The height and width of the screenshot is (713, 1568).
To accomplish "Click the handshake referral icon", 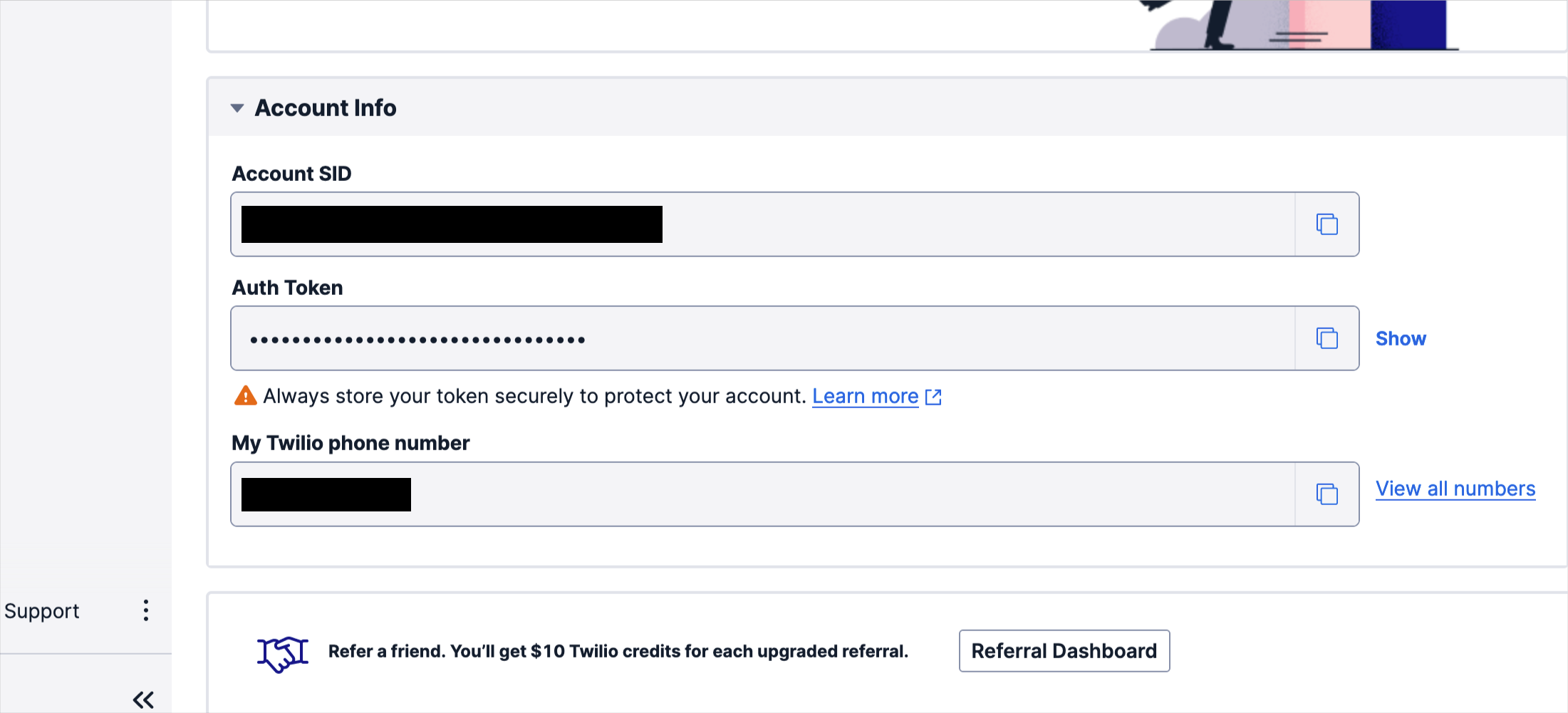I will pos(283,653).
